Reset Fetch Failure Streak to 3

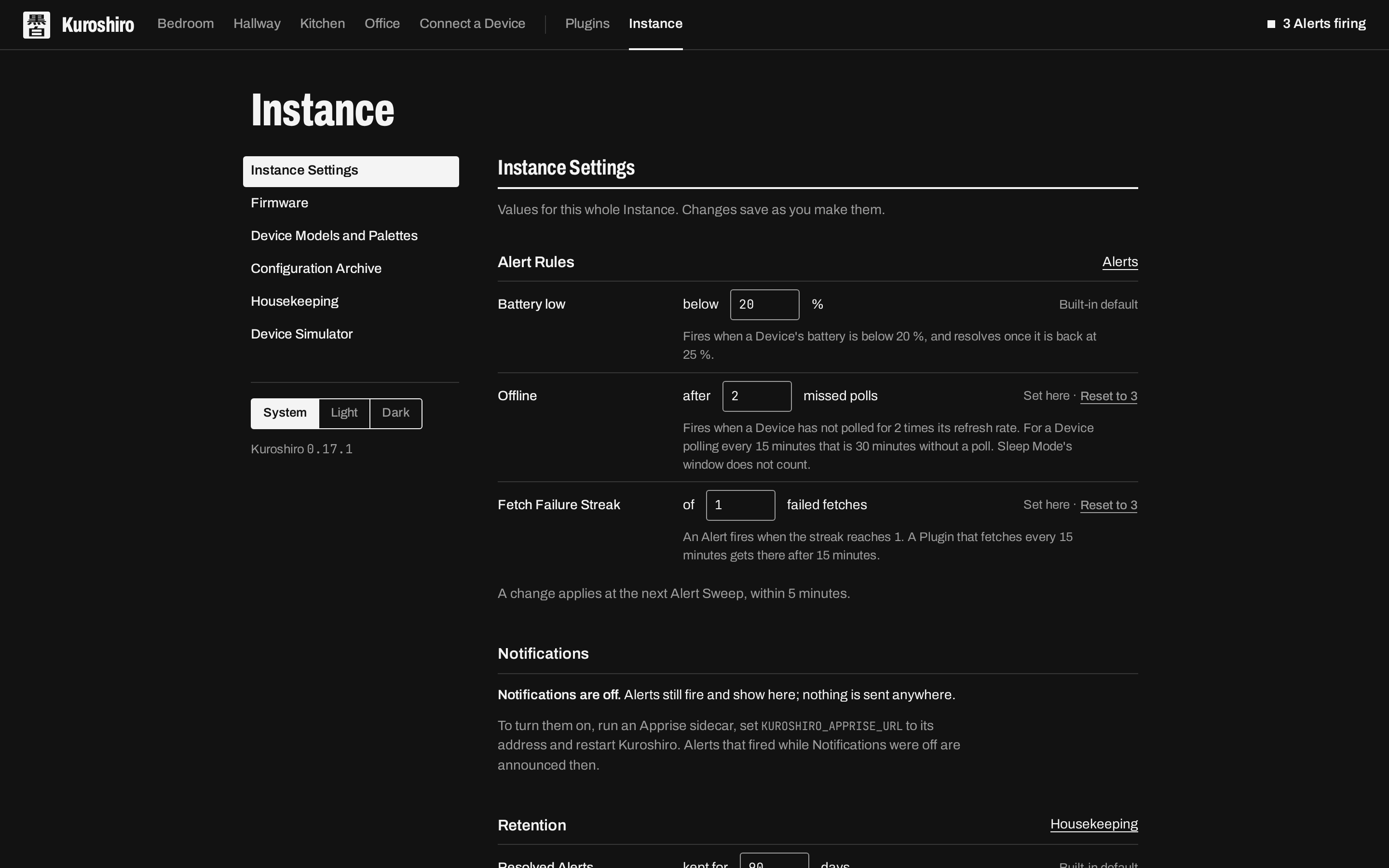1108,505
